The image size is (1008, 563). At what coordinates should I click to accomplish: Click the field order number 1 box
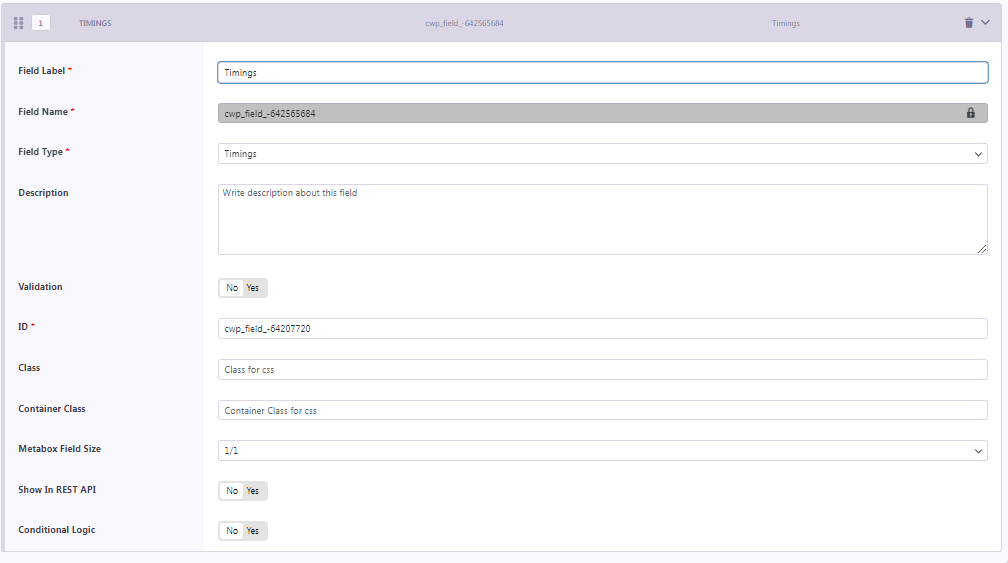40,23
